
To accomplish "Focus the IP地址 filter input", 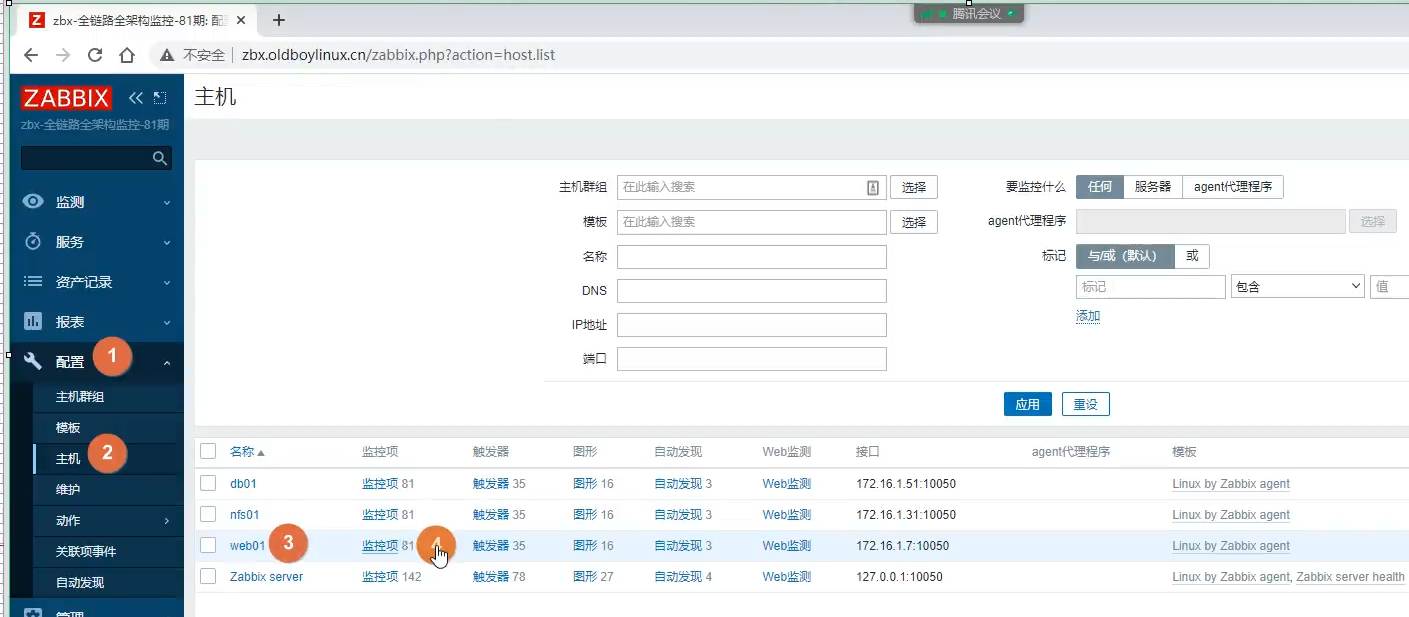I will click(752, 325).
